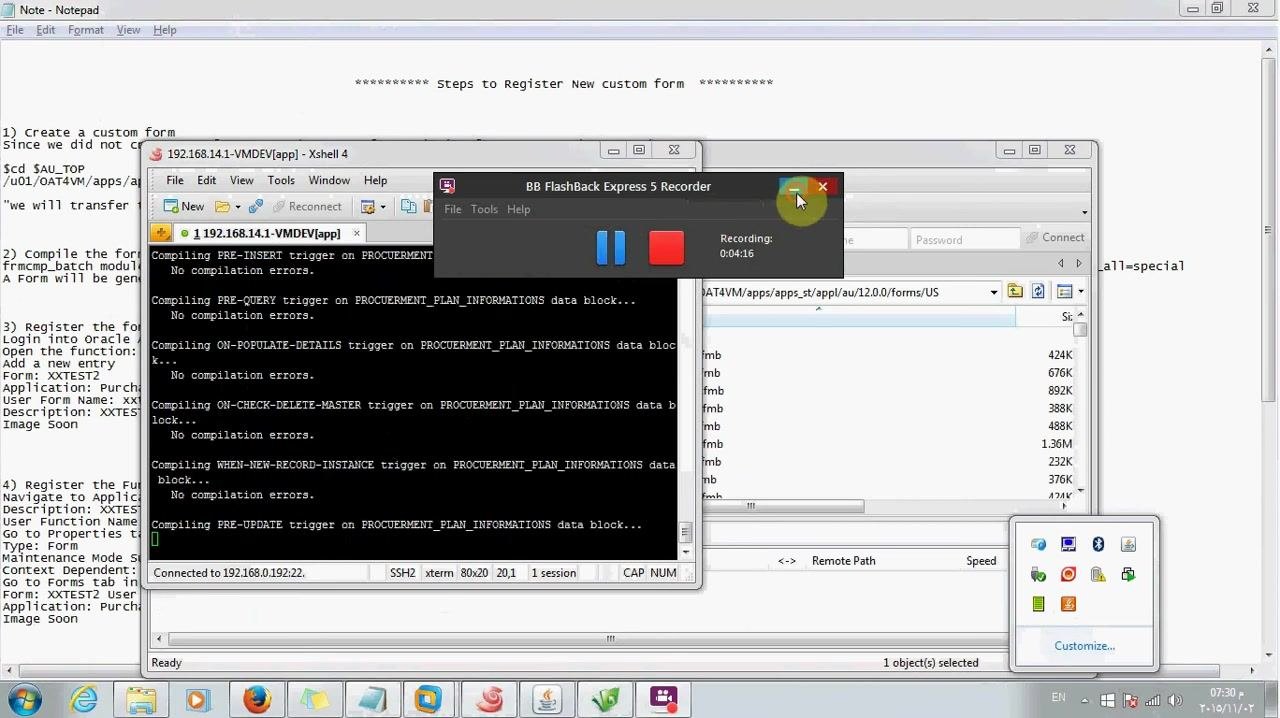Click the connect chain-link icon in Xshell toolbar

tap(256, 206)
